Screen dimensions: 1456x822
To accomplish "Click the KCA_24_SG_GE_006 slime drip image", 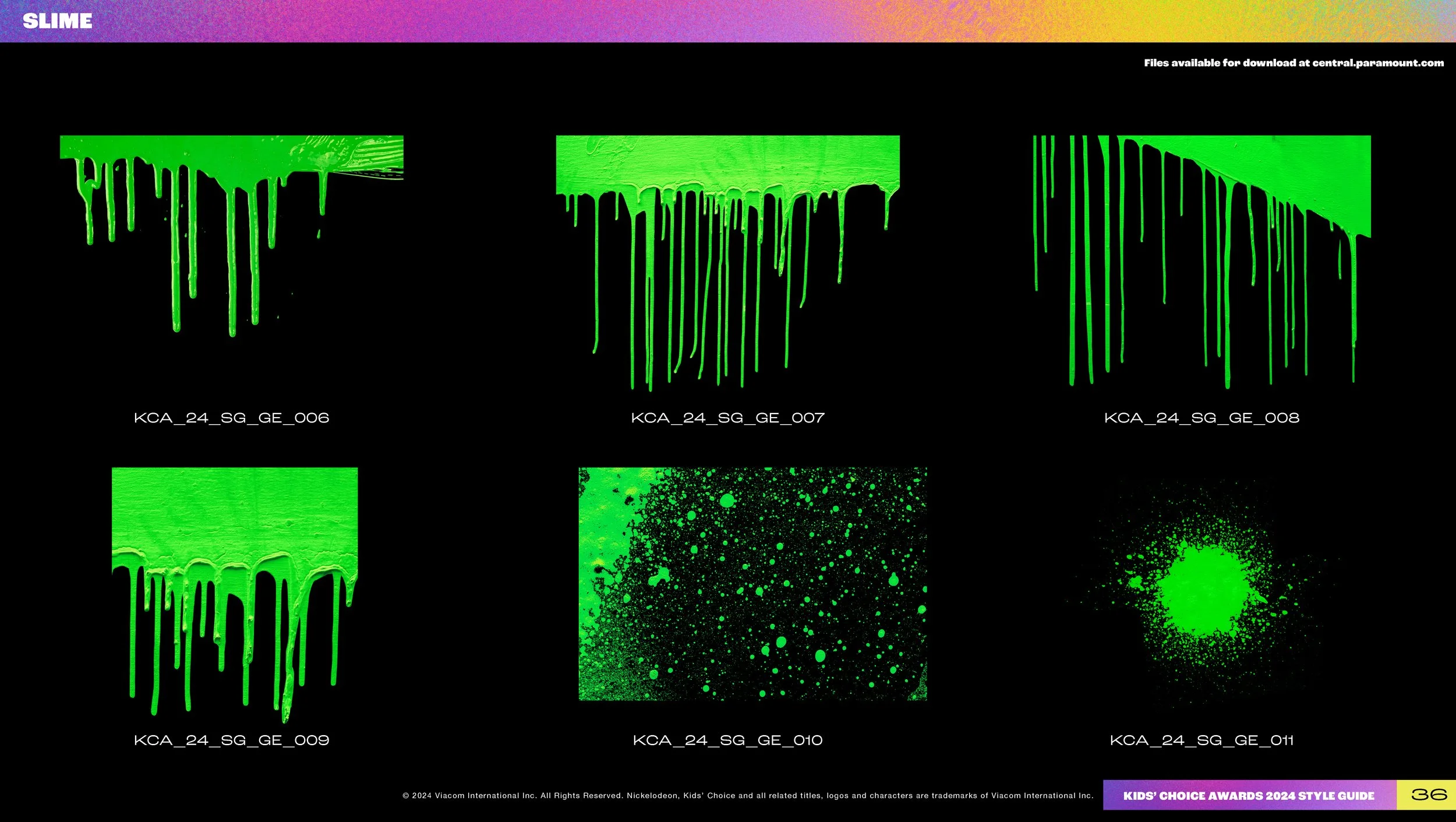I will [232, 236].
